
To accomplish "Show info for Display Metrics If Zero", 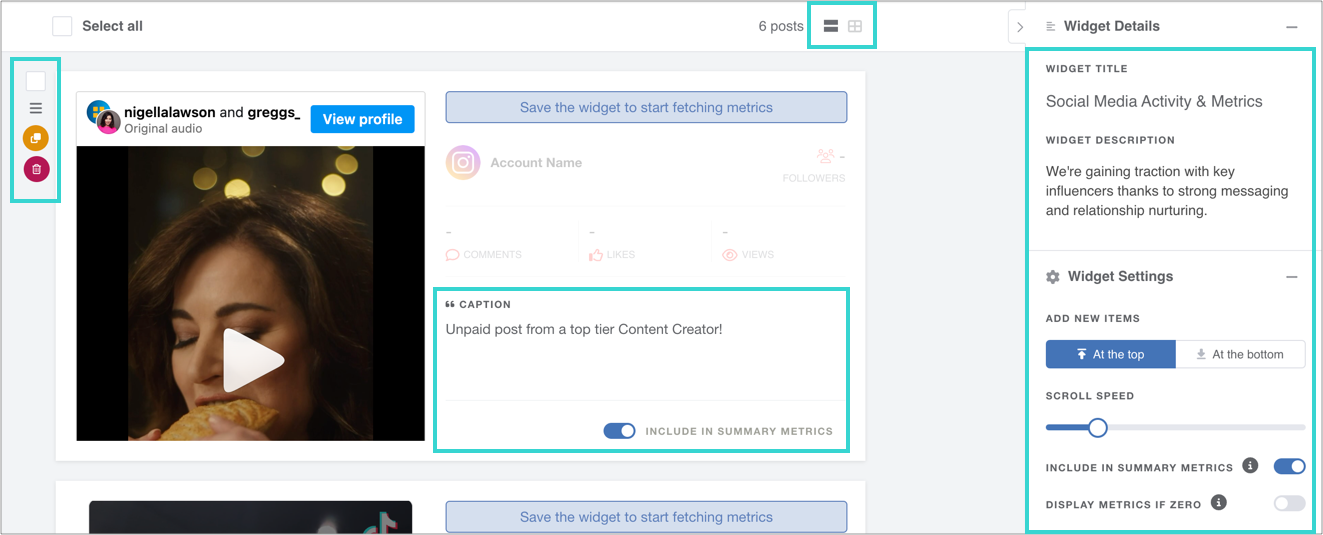I will 1218,503.
